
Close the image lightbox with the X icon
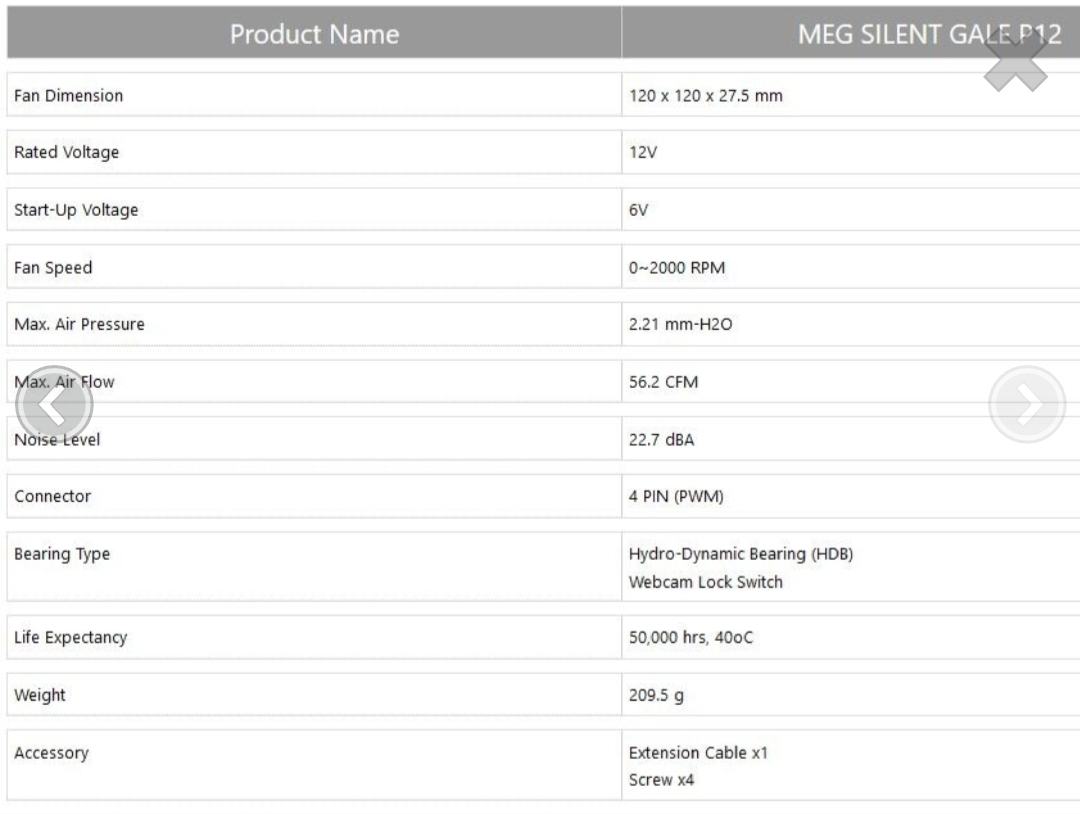pyautogui.click(x=1015, y=62)
